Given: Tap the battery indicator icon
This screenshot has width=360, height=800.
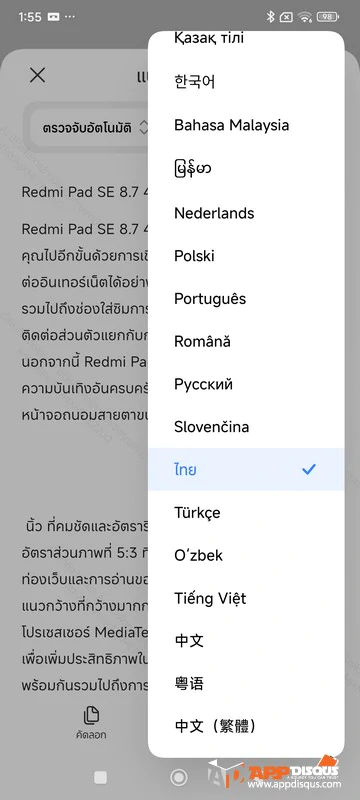Looking at the screenshot, I should 328,17.
